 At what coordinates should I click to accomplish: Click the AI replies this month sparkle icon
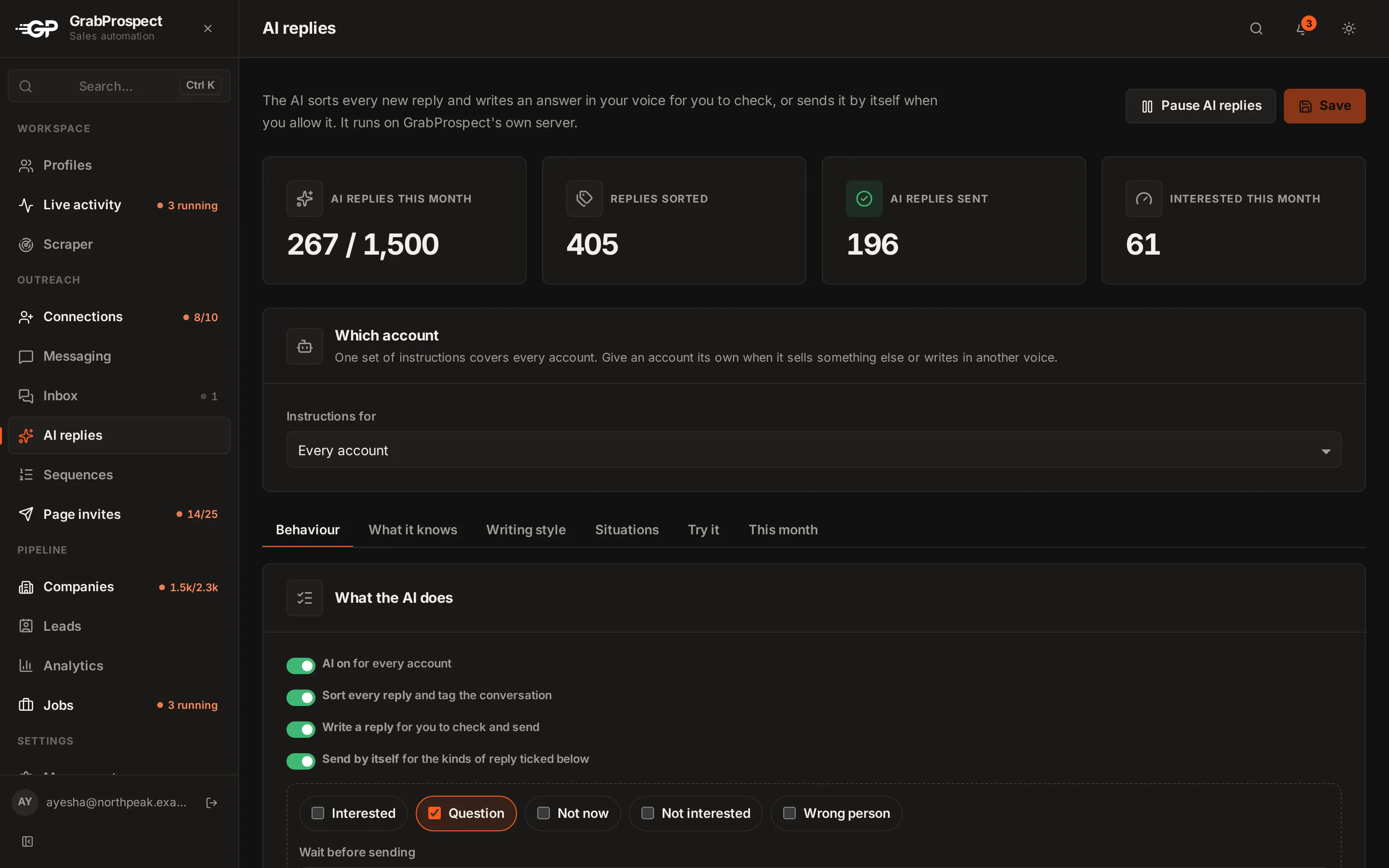pyautogui.click(x=305, y=199)
